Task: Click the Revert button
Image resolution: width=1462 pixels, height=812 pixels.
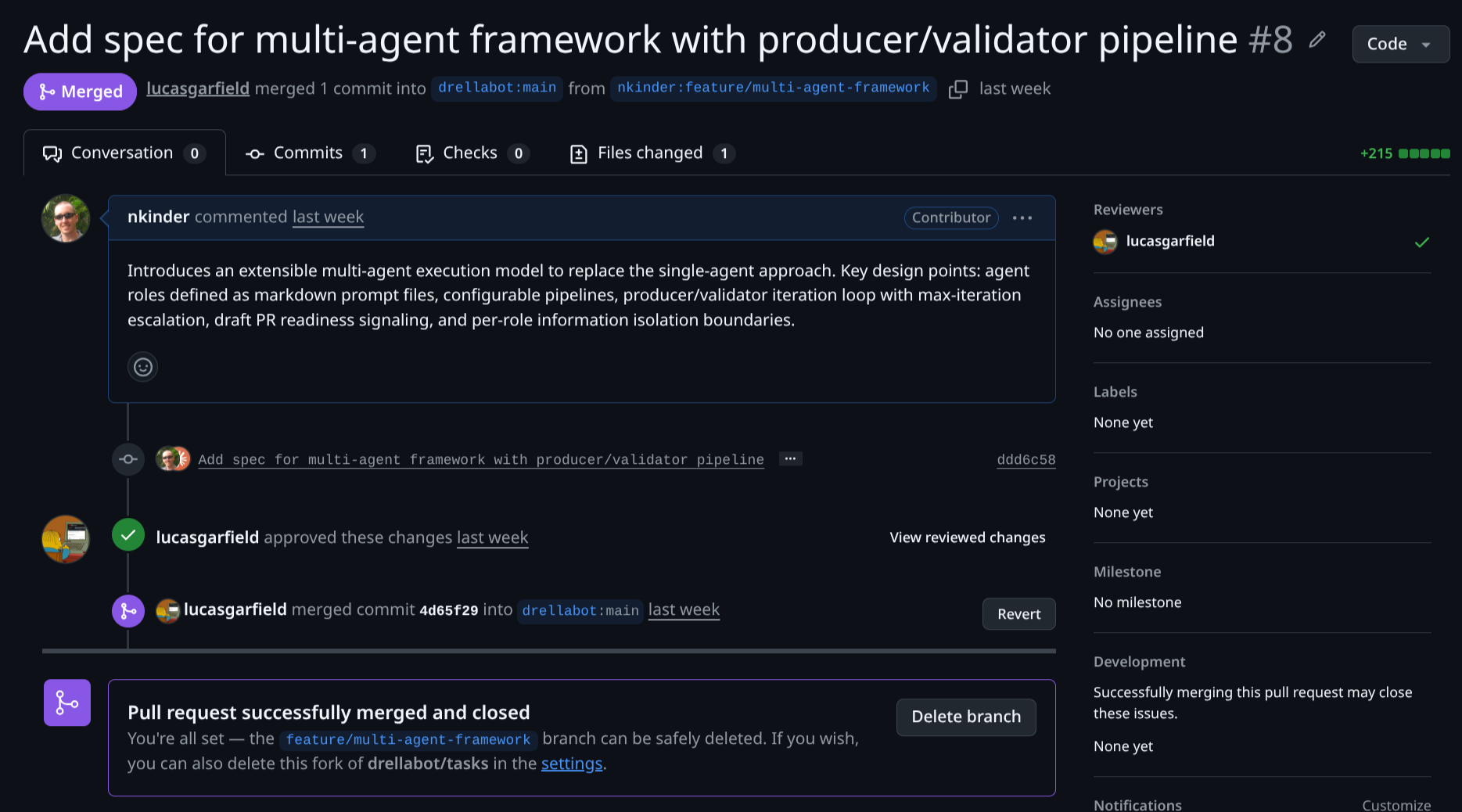Action: [x=1018, y=614]
